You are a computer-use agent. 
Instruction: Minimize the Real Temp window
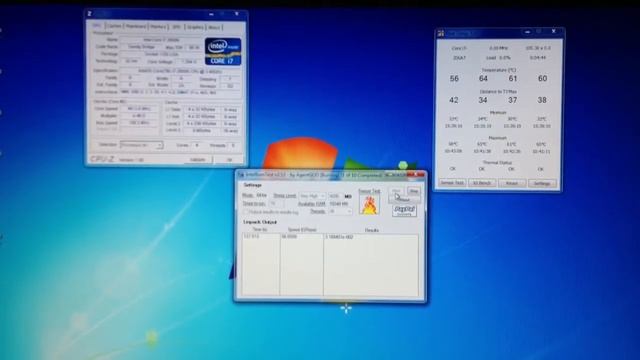[527, 31]
